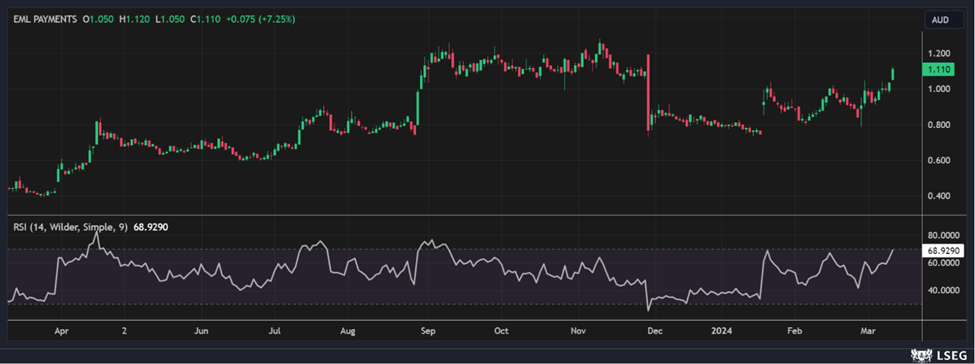Click the large red late-November crash candle

[x=649, y=93]
